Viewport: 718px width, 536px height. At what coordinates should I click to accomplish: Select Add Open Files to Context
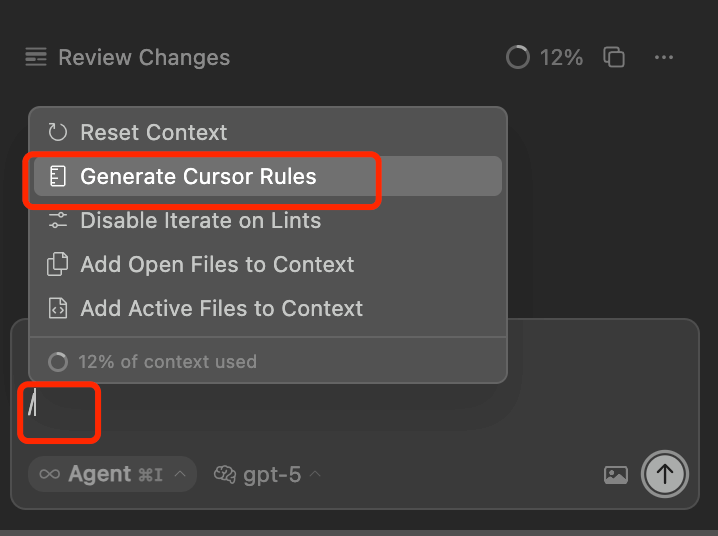tap(268, 264)
